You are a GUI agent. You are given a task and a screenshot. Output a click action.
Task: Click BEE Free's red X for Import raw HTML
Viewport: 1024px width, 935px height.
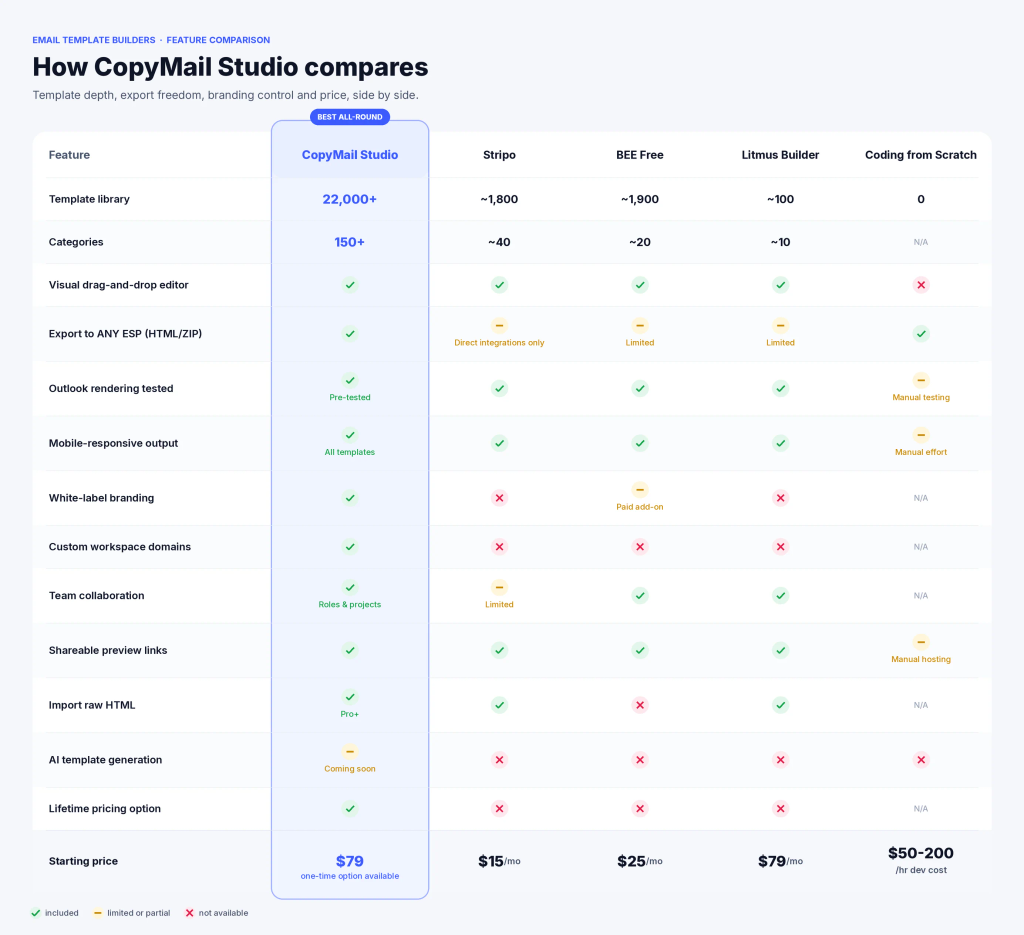point(640,705)
